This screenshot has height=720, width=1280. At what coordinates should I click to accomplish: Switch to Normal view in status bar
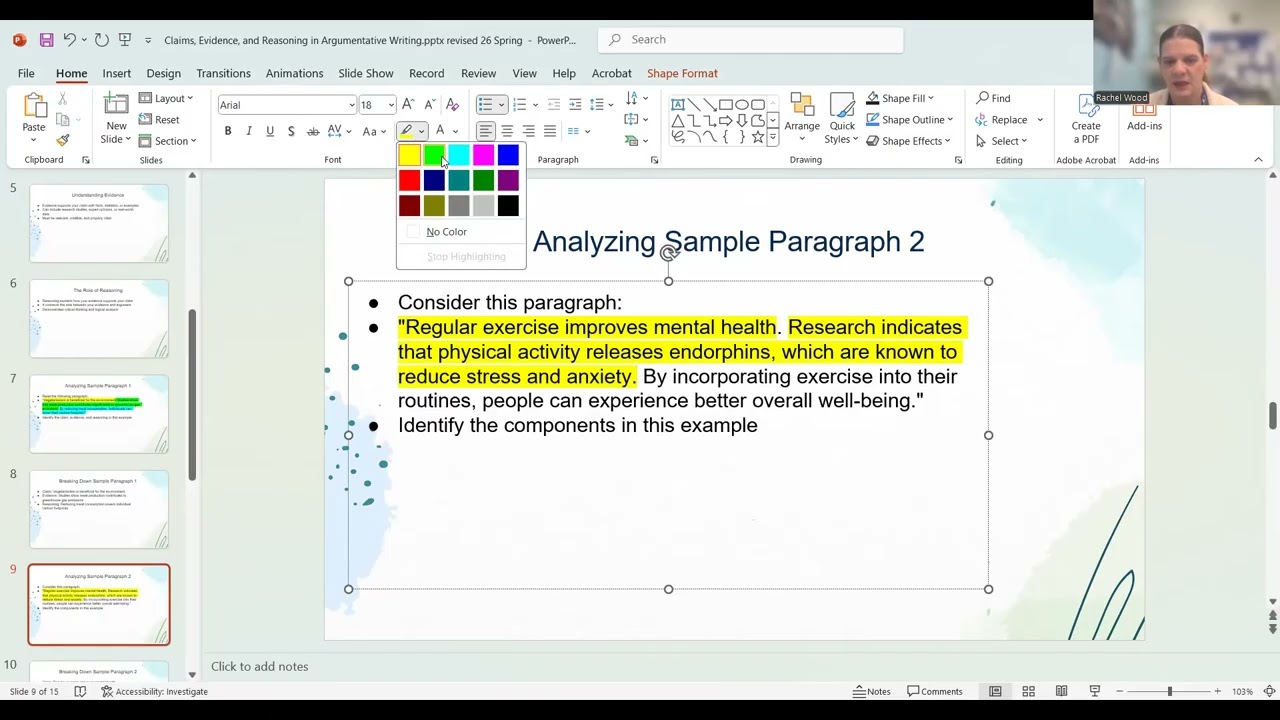[995, 691]
